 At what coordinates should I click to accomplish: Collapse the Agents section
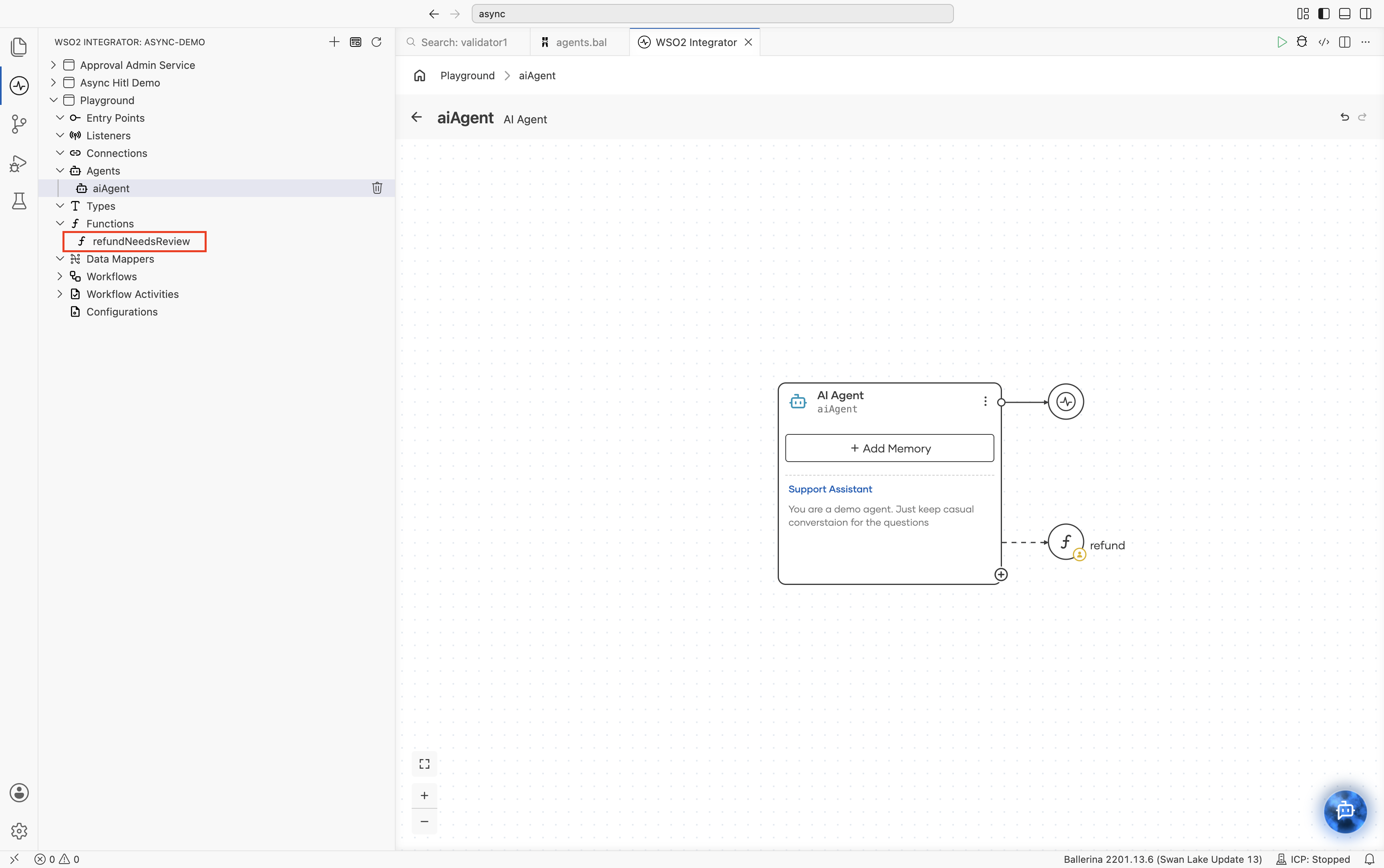[x=60, y=171]
